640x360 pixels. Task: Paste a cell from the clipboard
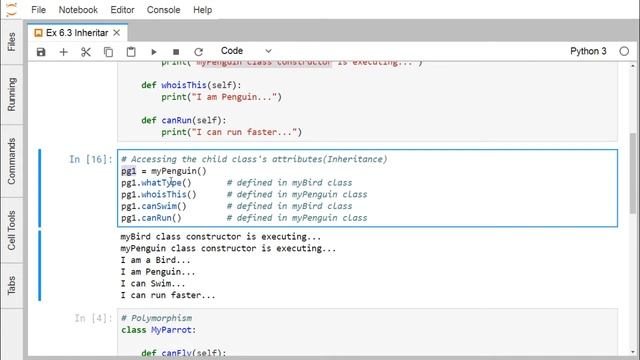tap(131, 52)
